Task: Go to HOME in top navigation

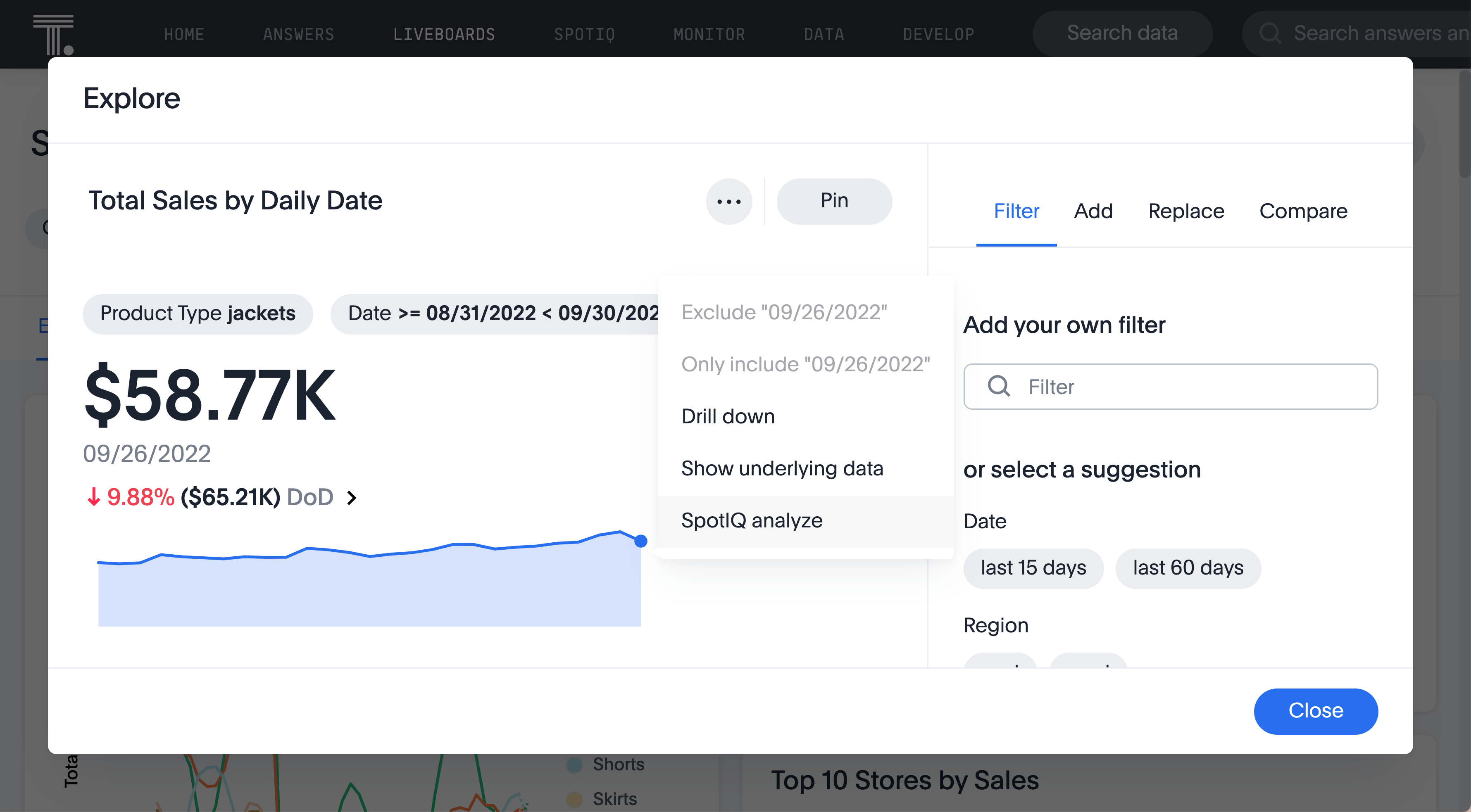Action: (x=184, y=34)
